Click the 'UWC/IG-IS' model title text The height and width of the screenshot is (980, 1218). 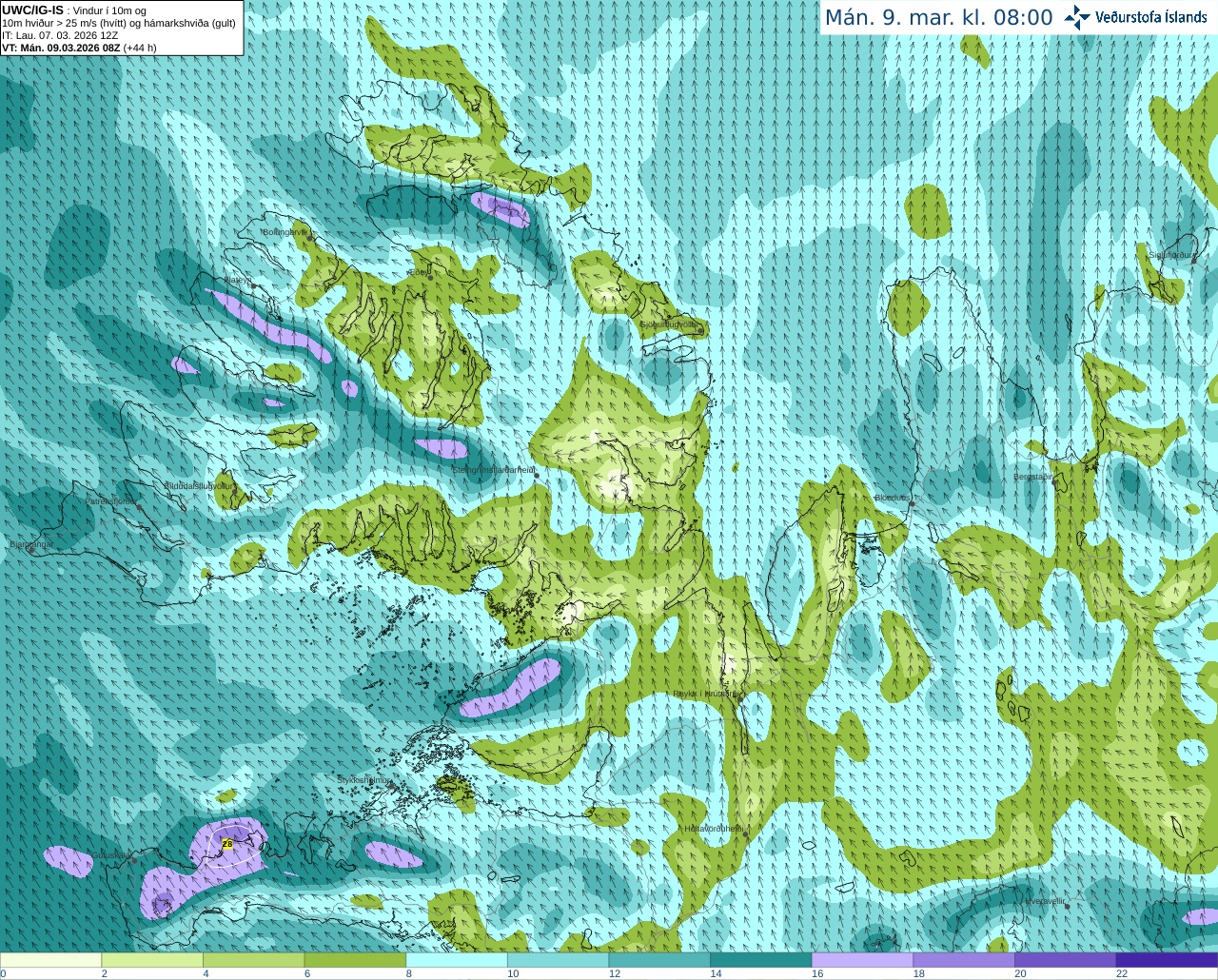tap(32, 10)
